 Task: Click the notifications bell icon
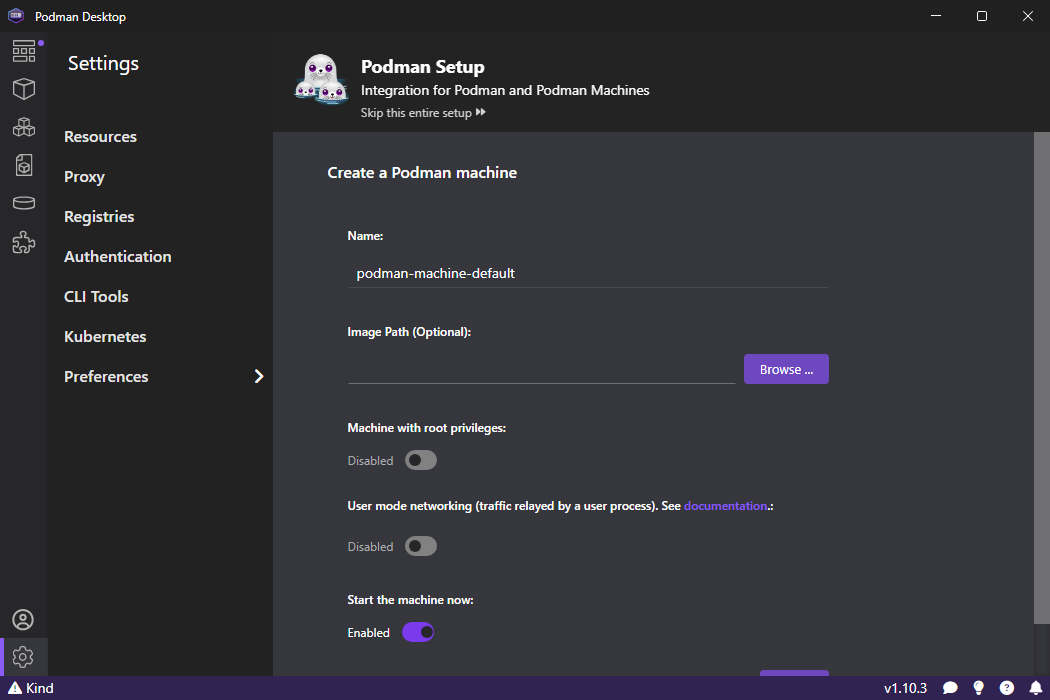(x=1036, y=688)
